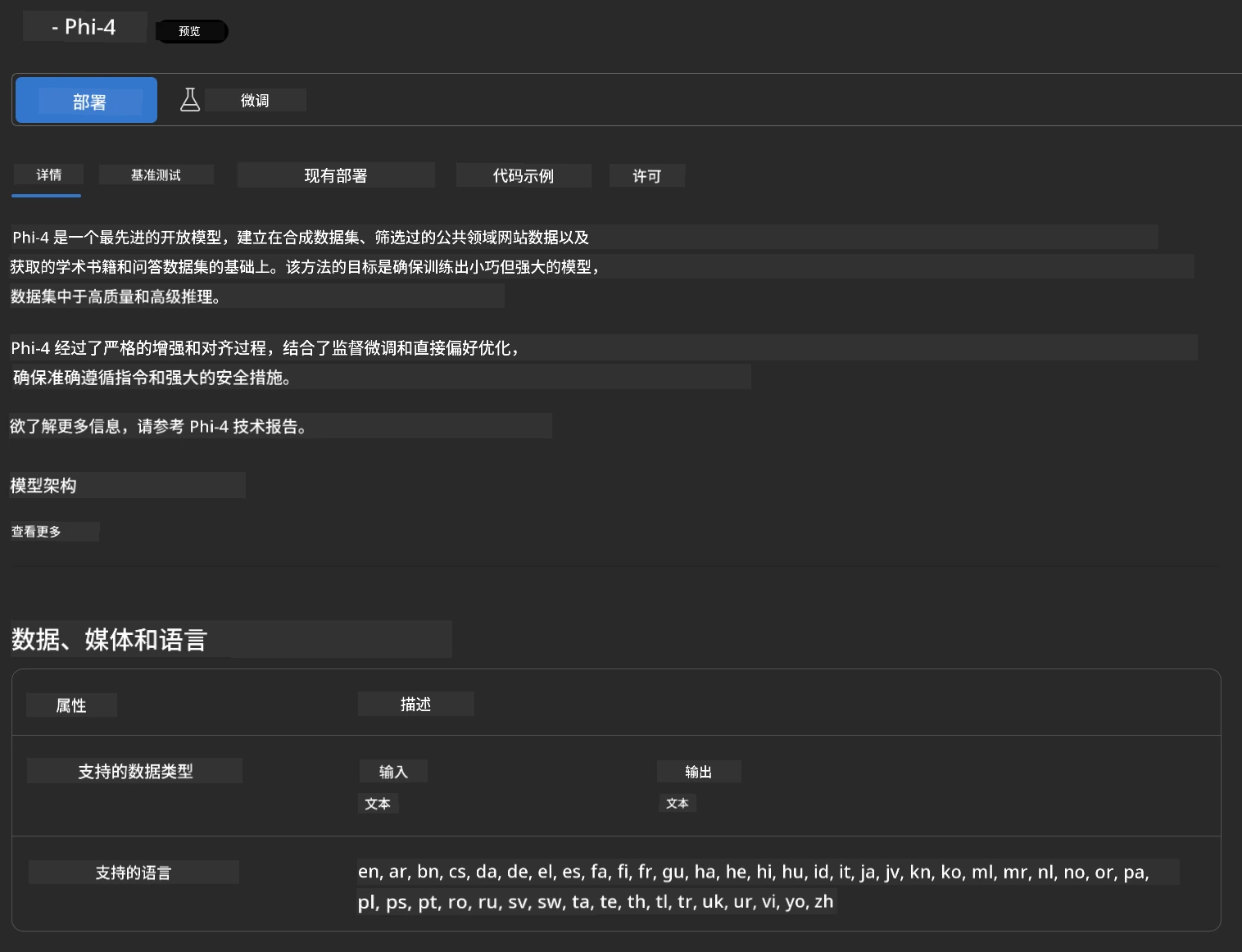
Task: Click the 数据、媒体和语言 section heading
Action: click(109, 639)
